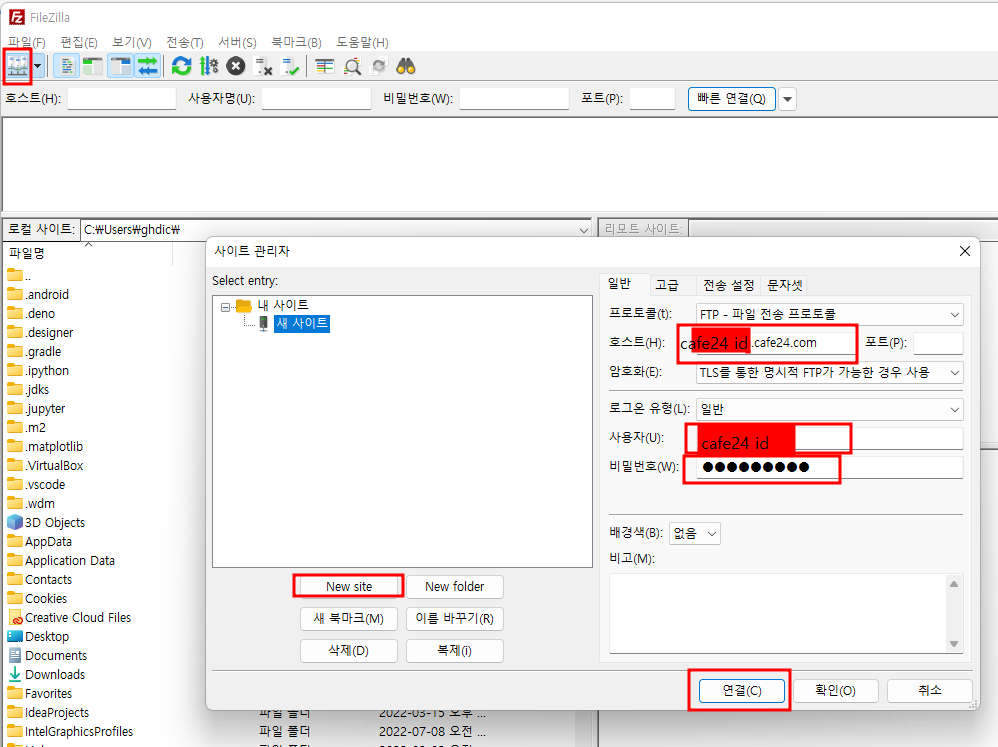Click the 취소 cancel button
This screenshot has width=998, height=747.
coord(929,690)
